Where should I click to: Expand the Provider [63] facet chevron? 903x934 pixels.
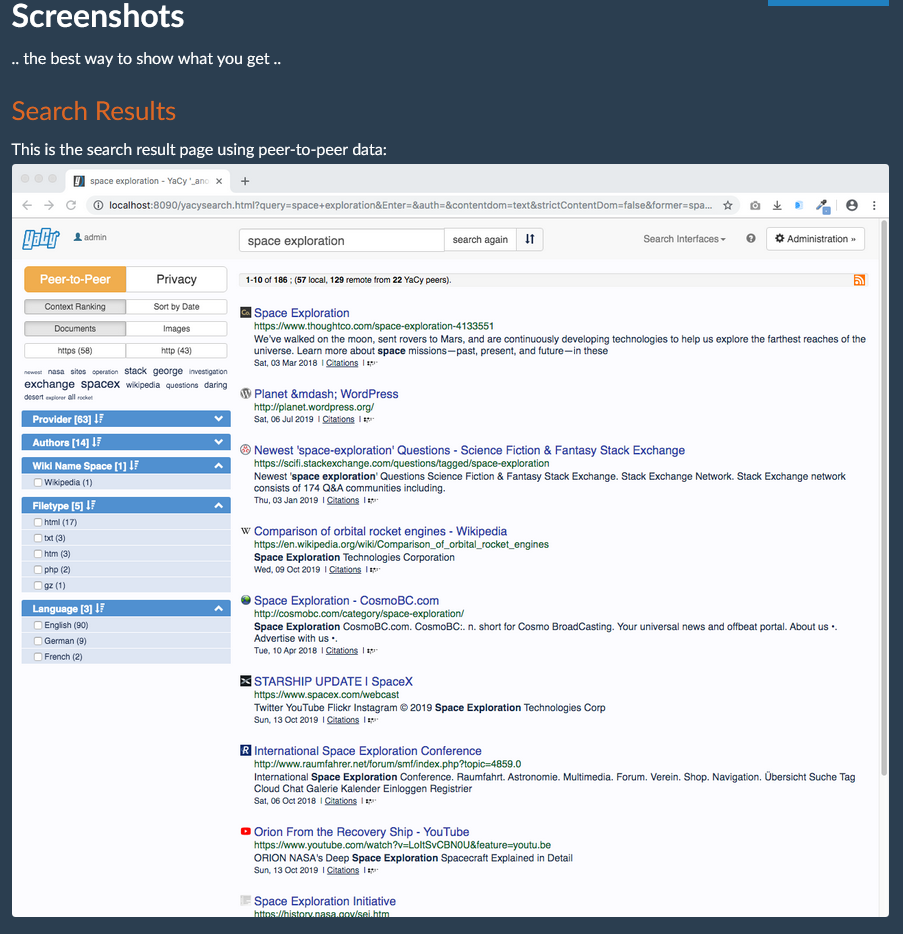tap(219, 419)
